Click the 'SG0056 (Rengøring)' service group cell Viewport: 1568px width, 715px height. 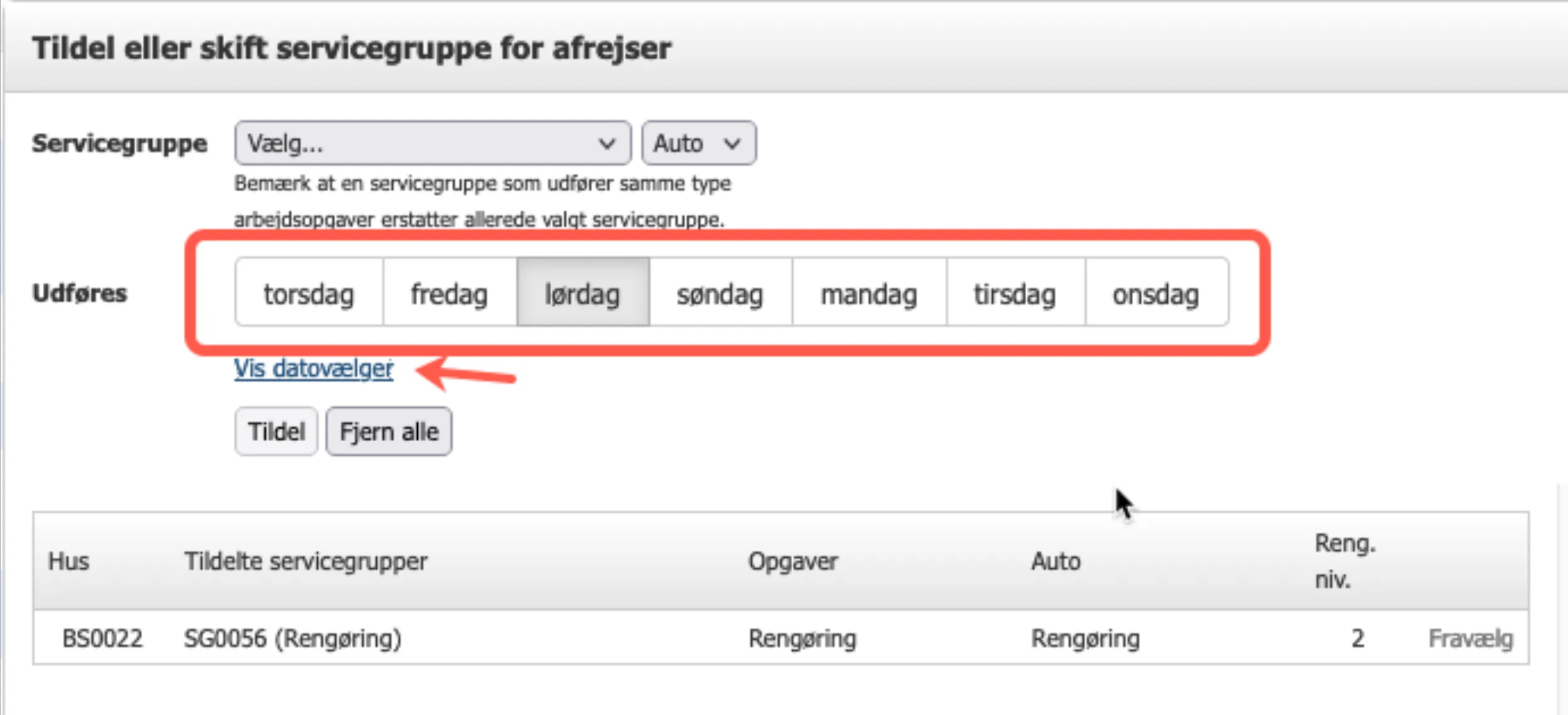(x=293, y=638)
